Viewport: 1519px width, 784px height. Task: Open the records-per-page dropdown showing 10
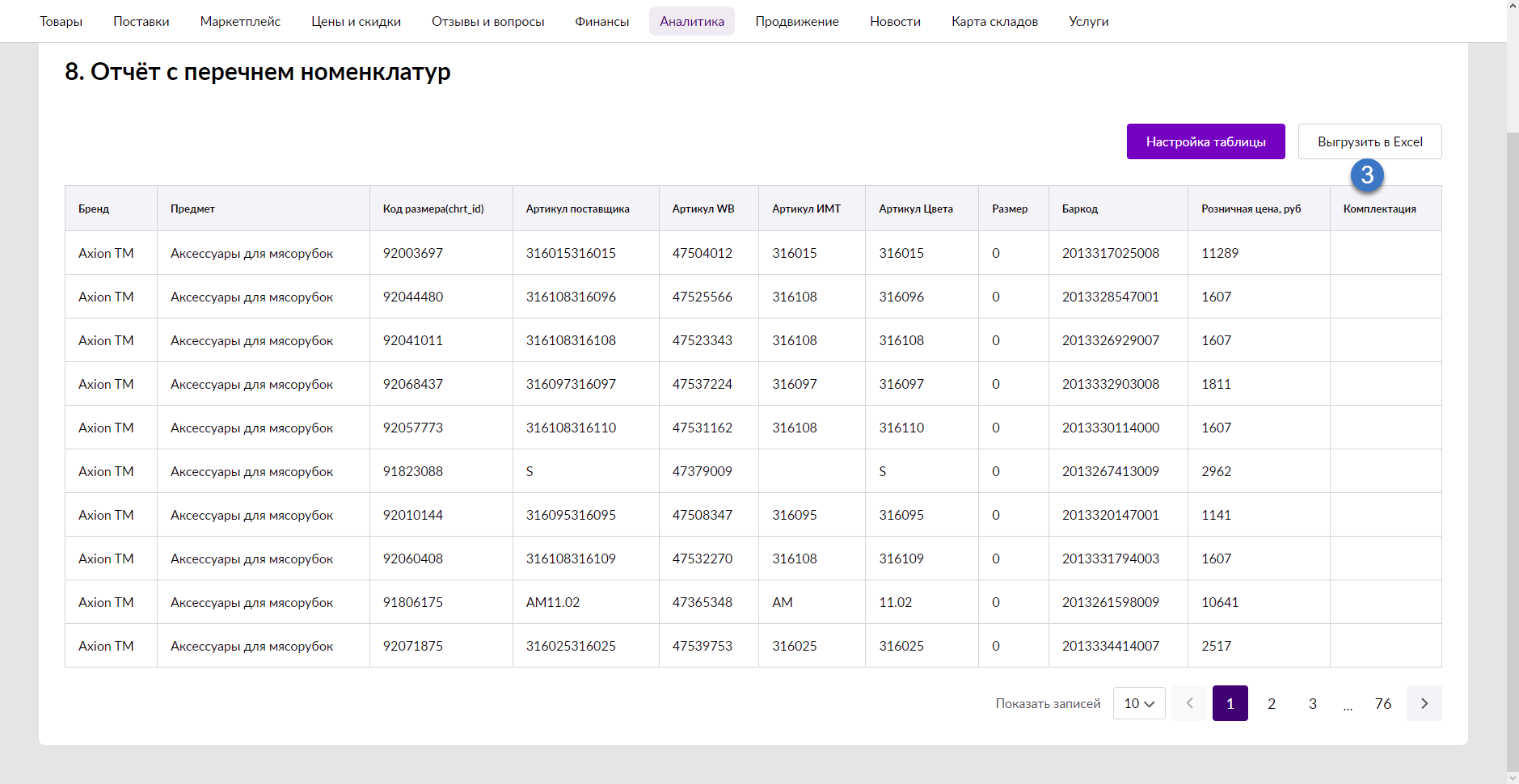pos(1138,703)
